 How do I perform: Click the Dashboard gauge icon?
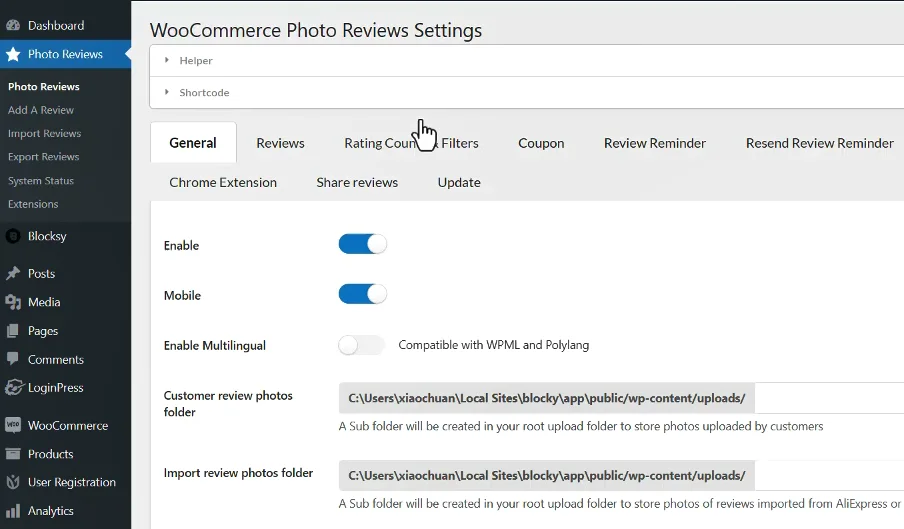click(x=13, y=25)
